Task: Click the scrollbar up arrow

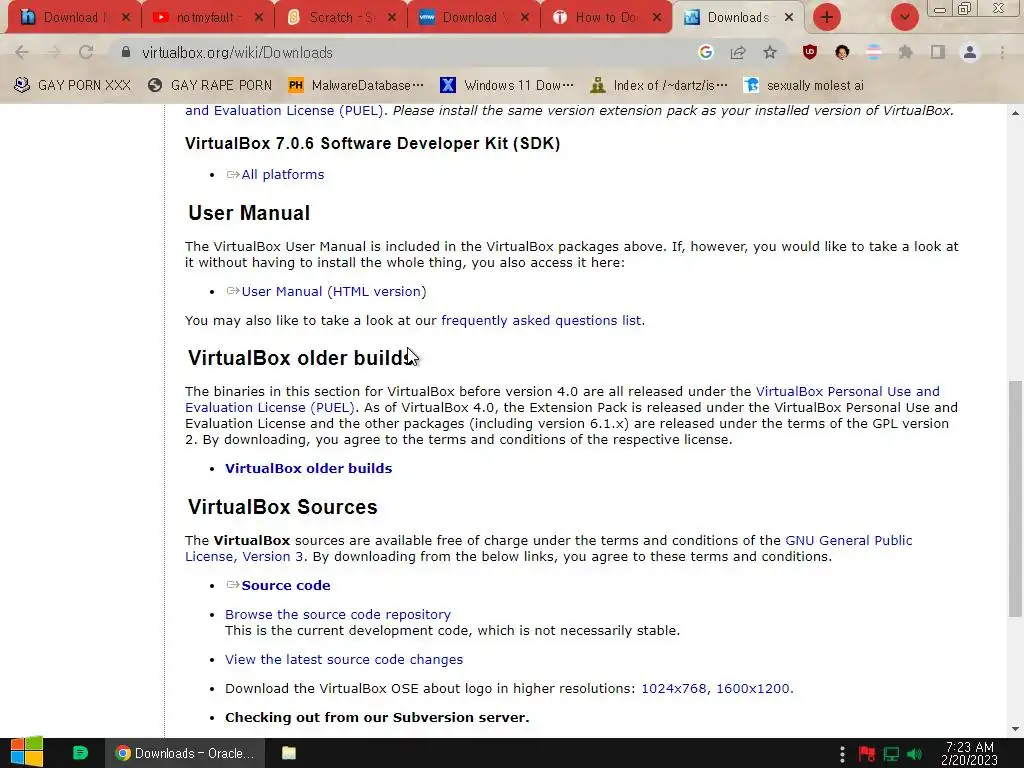Action: click(1016, 113)
